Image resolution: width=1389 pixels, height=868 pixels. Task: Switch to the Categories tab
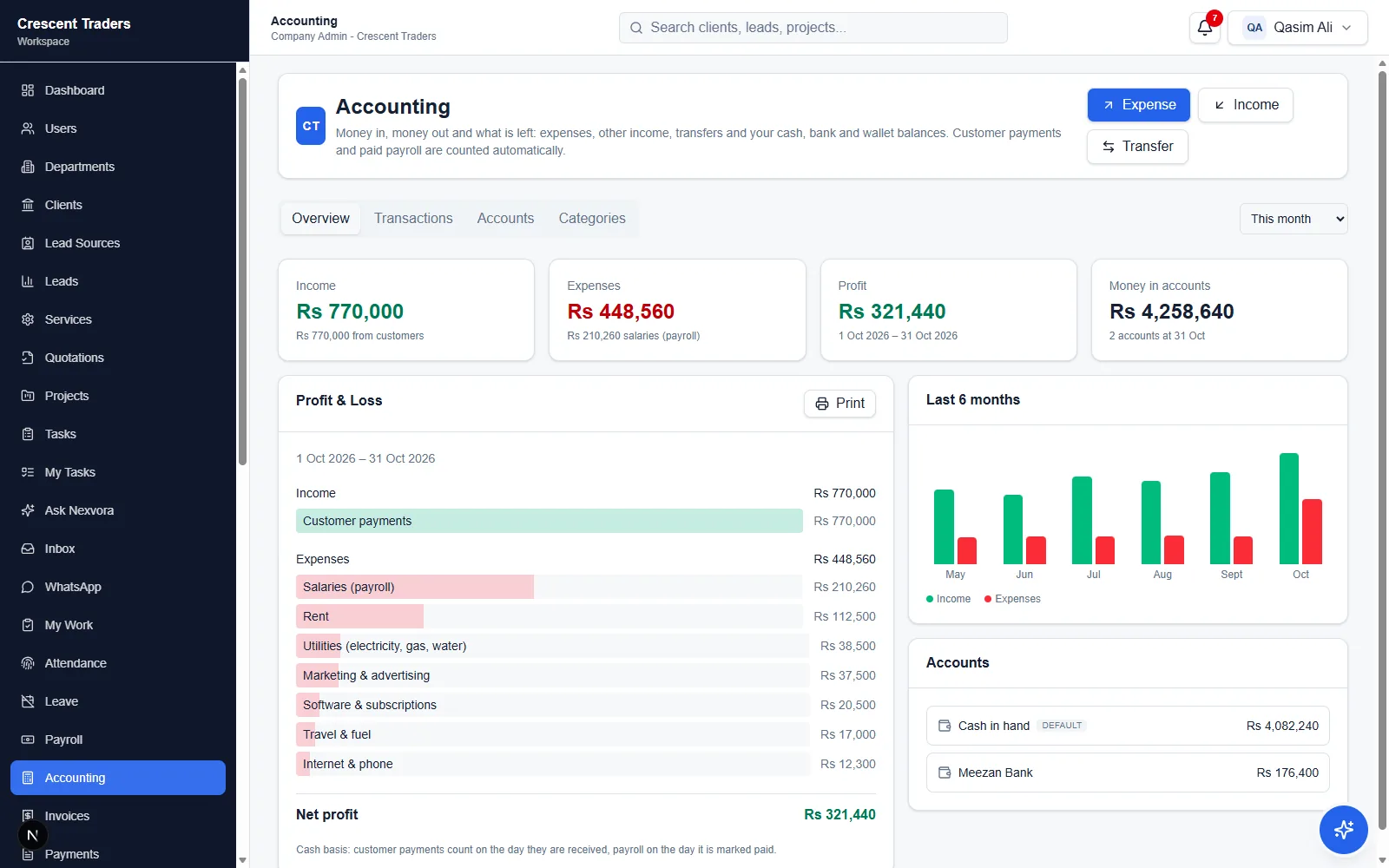[592, 219]
